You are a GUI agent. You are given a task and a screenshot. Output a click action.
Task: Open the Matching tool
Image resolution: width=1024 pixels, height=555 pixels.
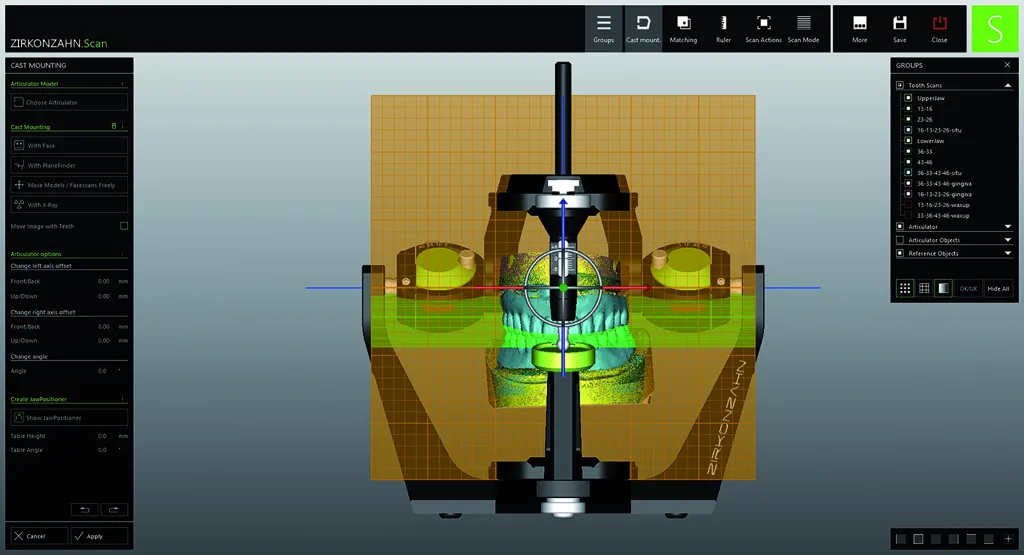click(x=683, y=29)
